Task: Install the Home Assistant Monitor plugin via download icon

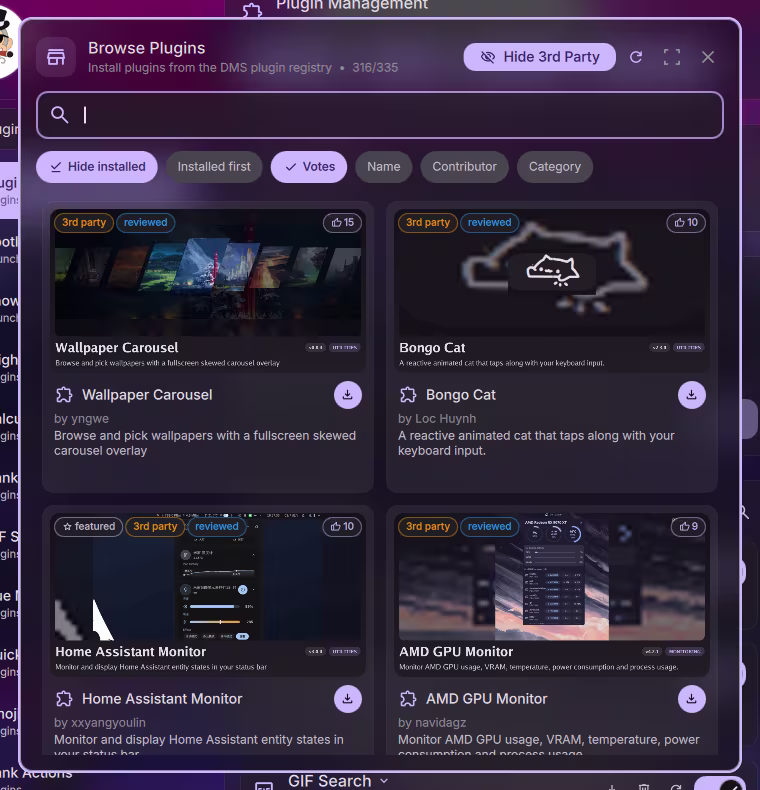Action: [x=348, y=699]
